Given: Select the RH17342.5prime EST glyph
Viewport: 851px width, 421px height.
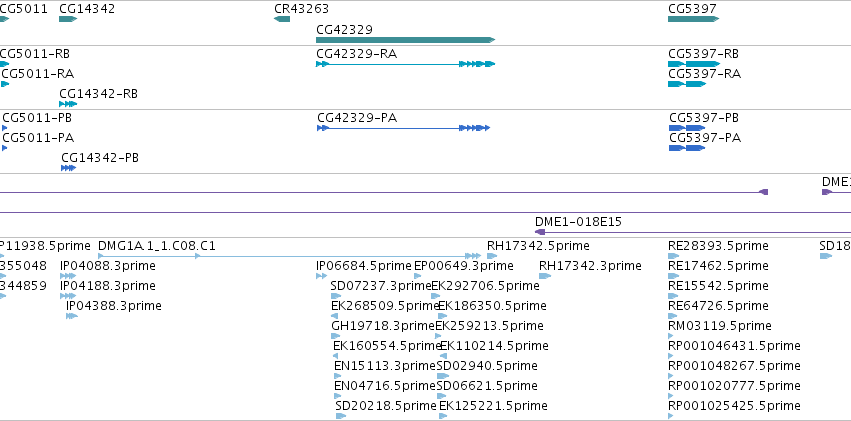Looking at the screenshot, I should [x=492, y=256].
